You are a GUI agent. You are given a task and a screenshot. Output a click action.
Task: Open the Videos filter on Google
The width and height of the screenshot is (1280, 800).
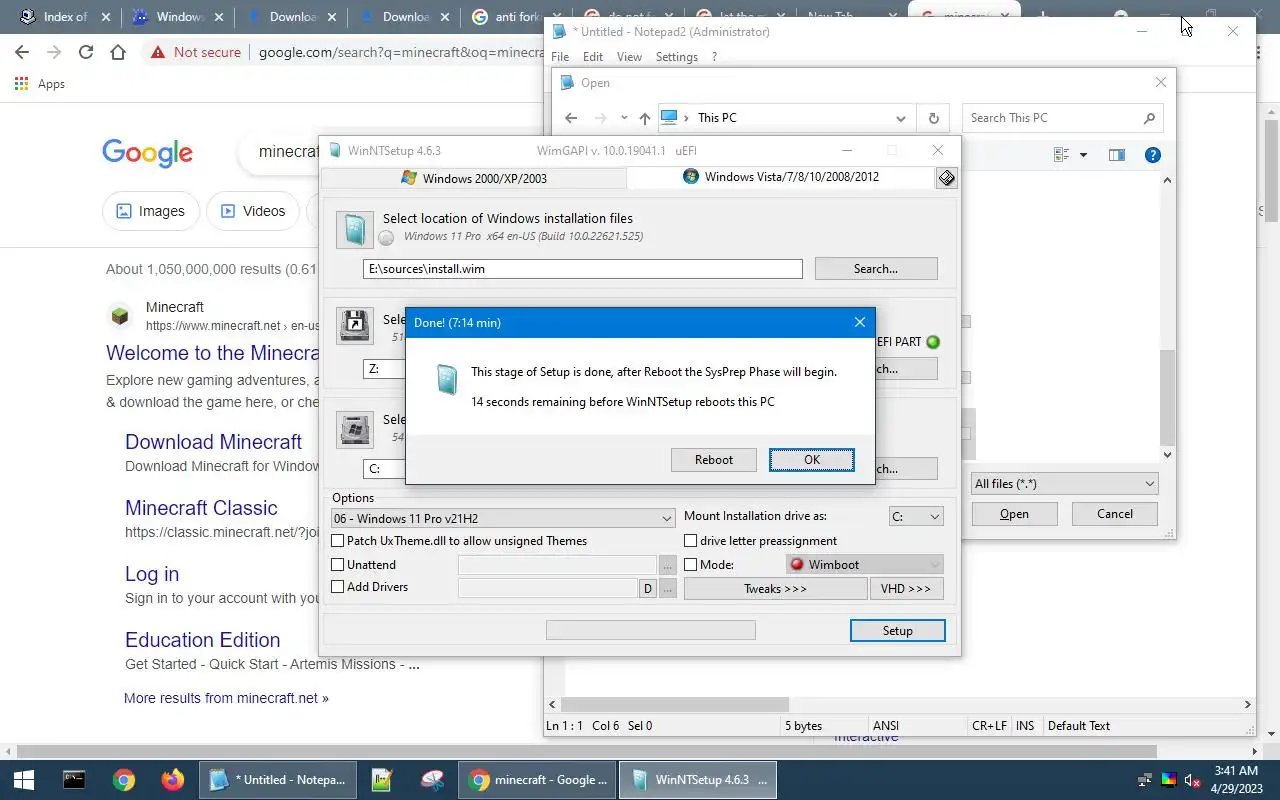coord(253,211)
